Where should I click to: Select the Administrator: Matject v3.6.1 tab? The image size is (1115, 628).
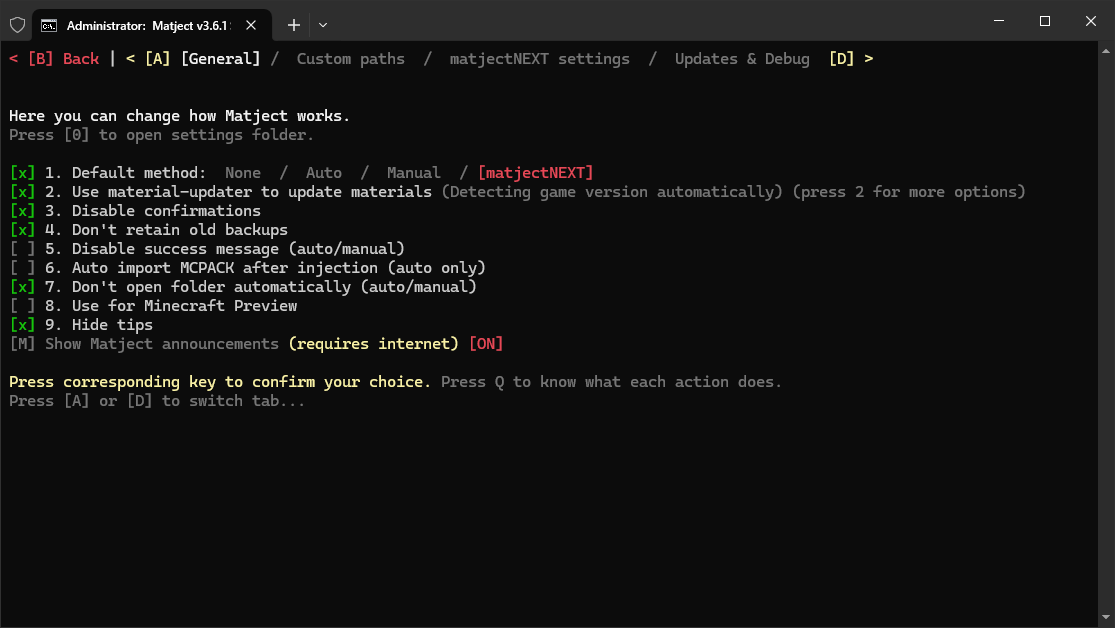pos(153,26)
